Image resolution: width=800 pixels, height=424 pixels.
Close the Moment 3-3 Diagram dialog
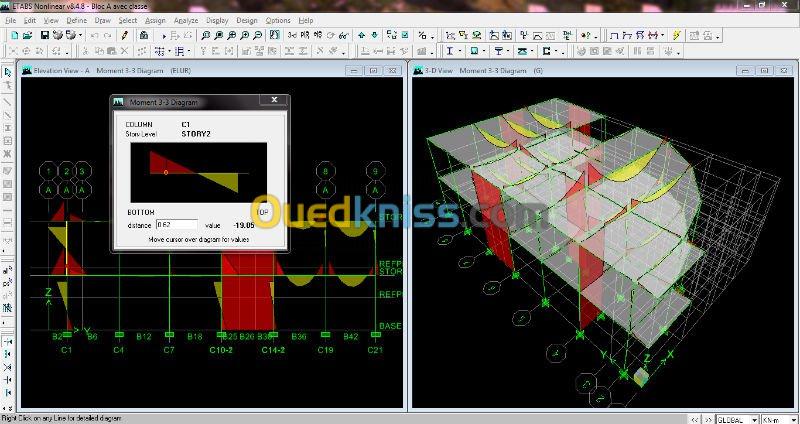point(274,100)
